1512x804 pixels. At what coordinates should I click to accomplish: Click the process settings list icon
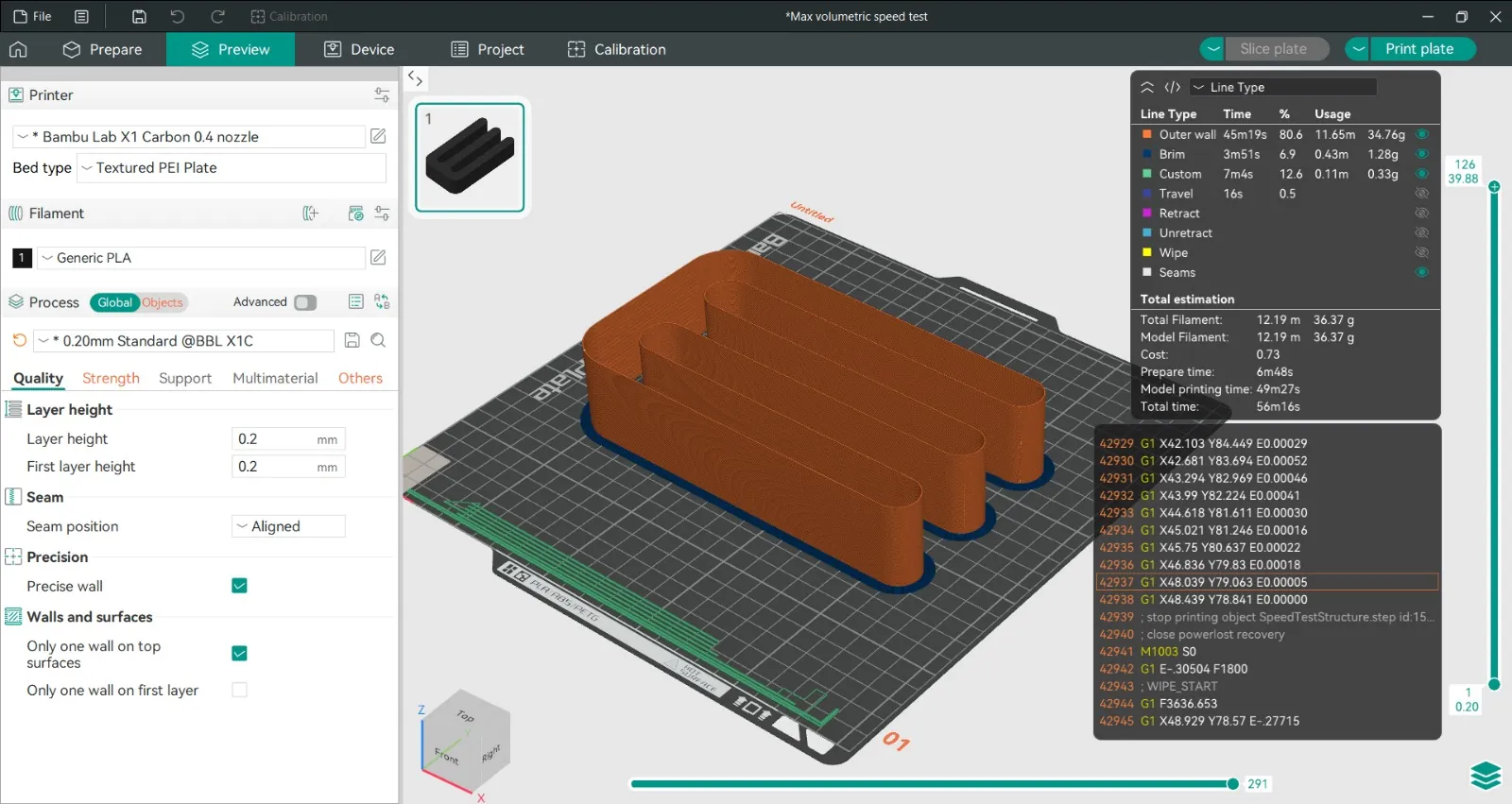click(356, 301)
